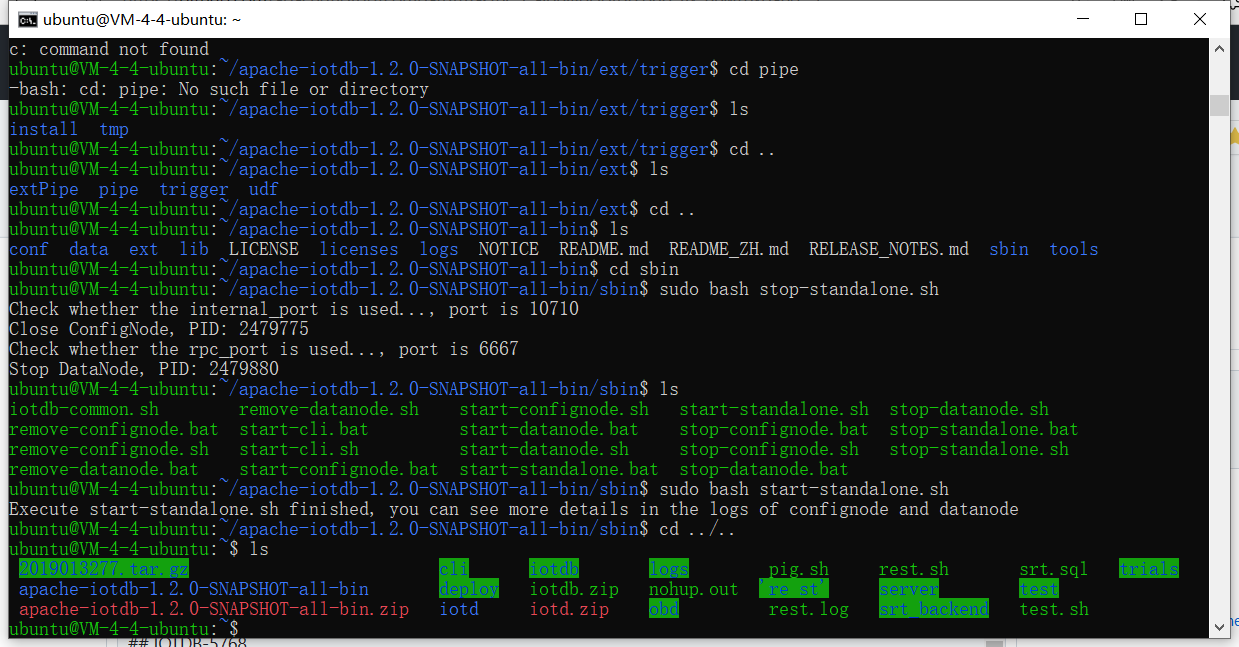Click the stop-confignode.sh file name
Screen dimensions: 1239x647
[769, 449]
